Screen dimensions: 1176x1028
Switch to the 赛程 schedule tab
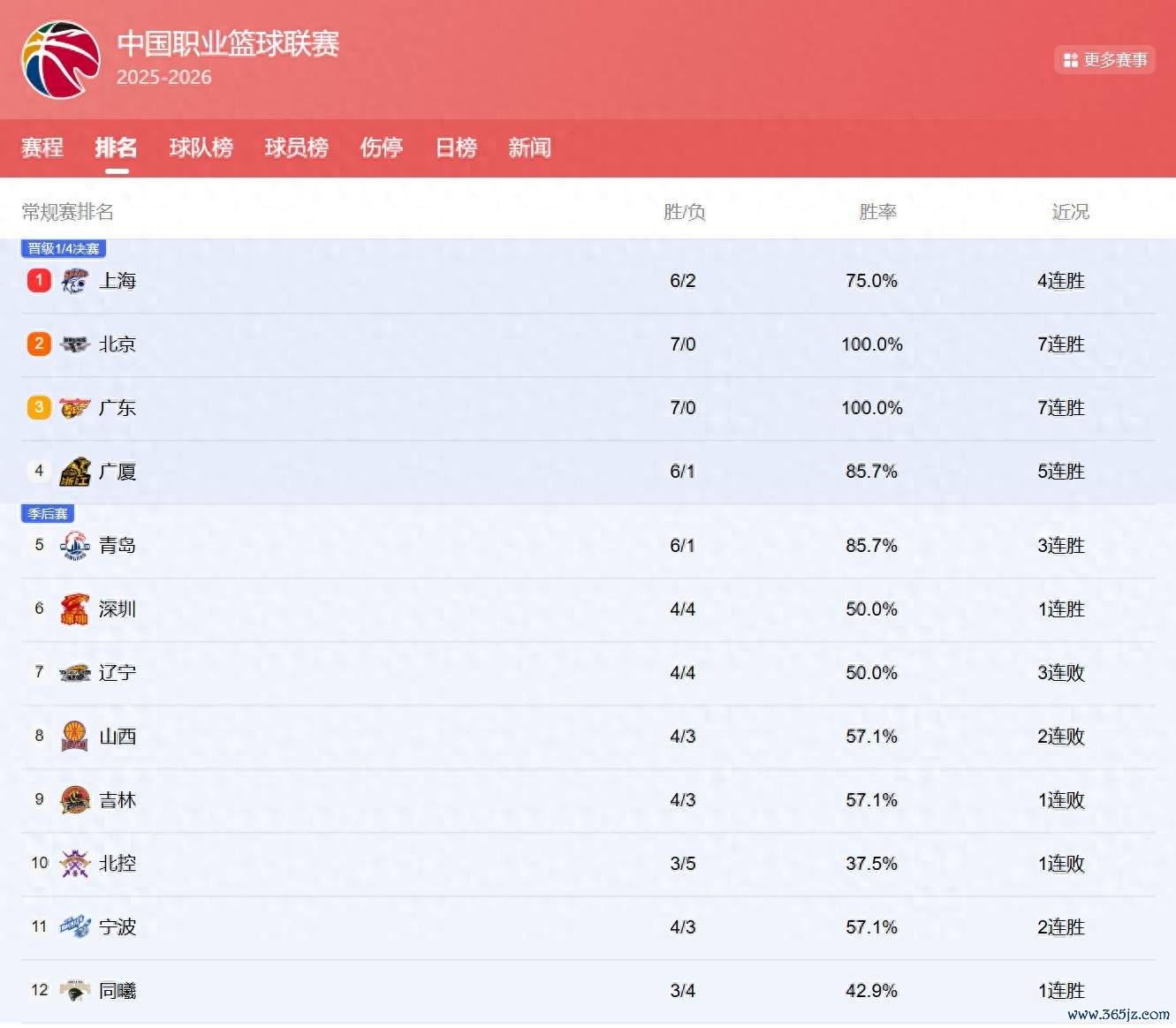[42, 147]
